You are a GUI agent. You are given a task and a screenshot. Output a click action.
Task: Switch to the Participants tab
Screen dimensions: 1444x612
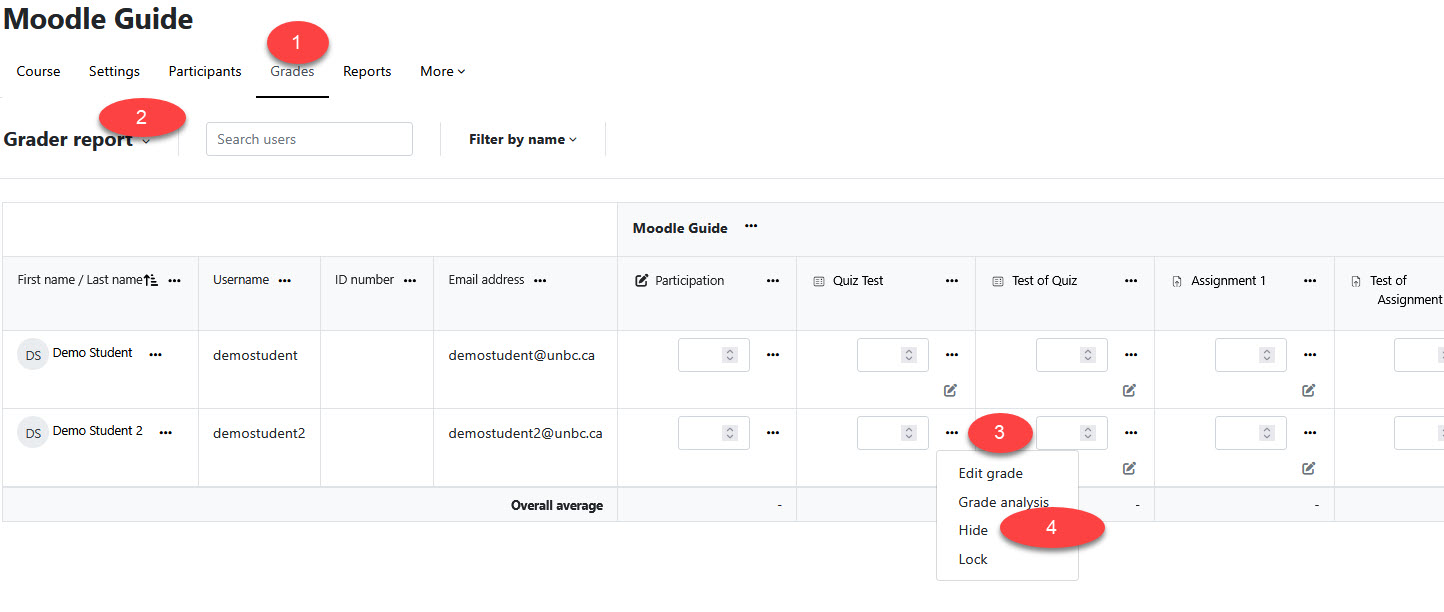(205, 72)
